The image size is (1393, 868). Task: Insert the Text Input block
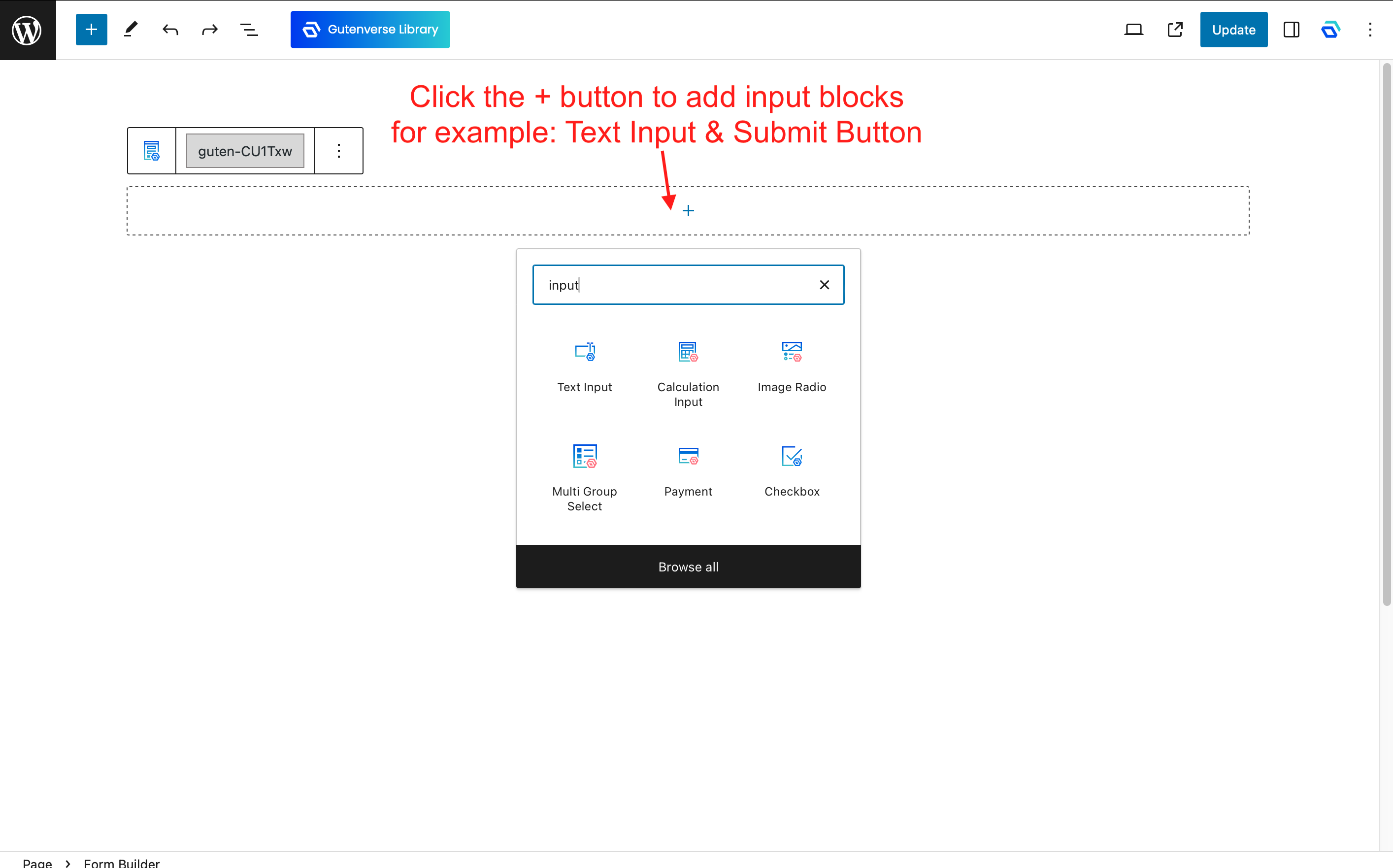(x=584, y=366)
